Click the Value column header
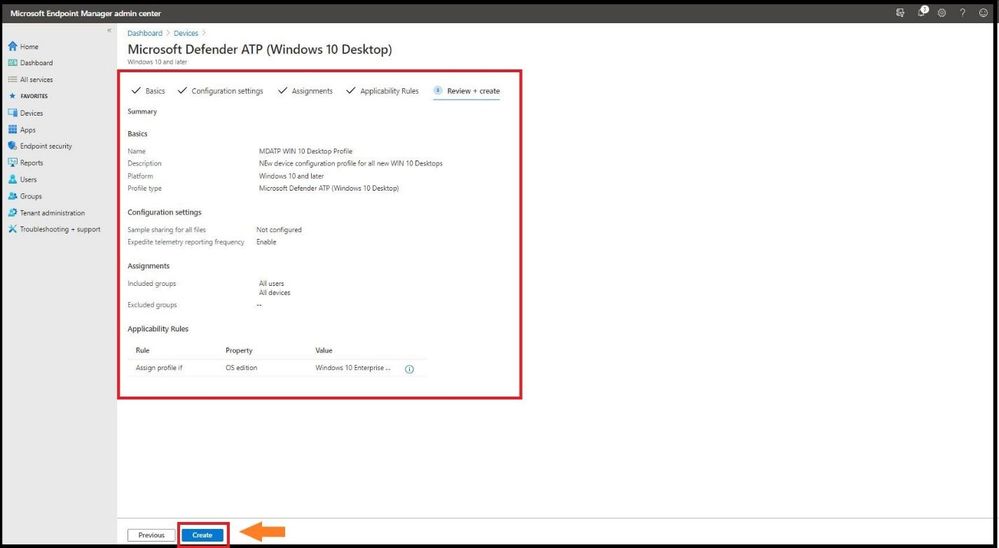The image size is (999, 548). click(324, 350)
